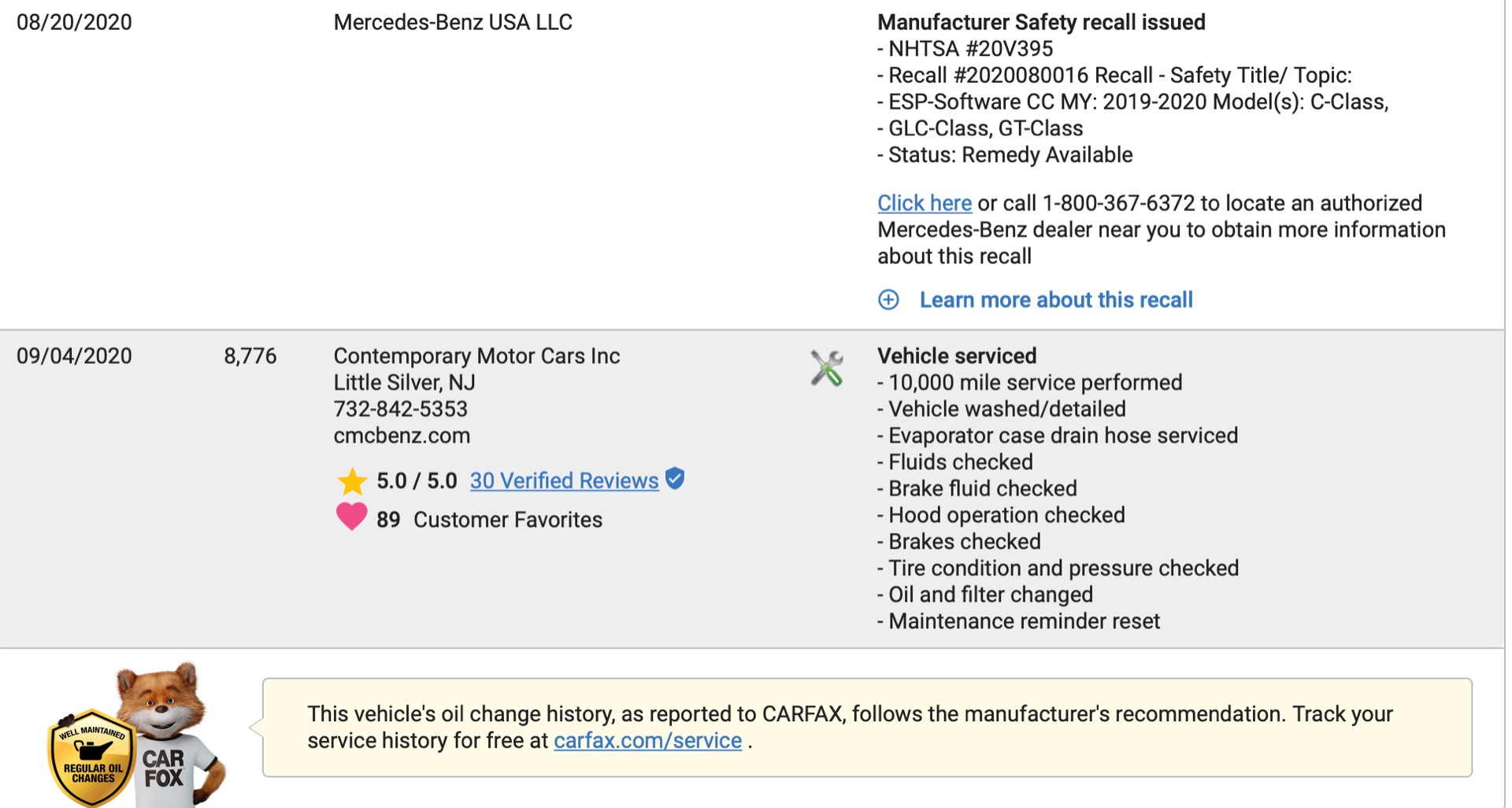The height and width of the screenshot is (808, 1512).
Task: Click the 732-842-5353 phone number
Action: tap(400, 409)
